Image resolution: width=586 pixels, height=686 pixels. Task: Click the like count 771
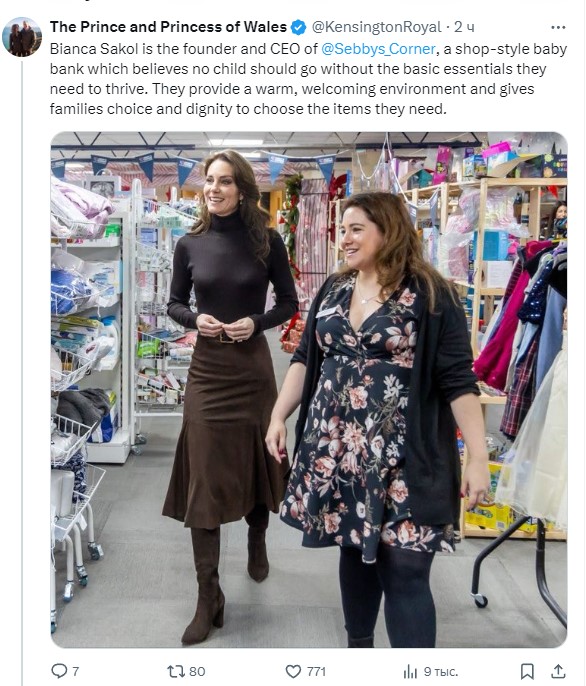pos(316,671)
